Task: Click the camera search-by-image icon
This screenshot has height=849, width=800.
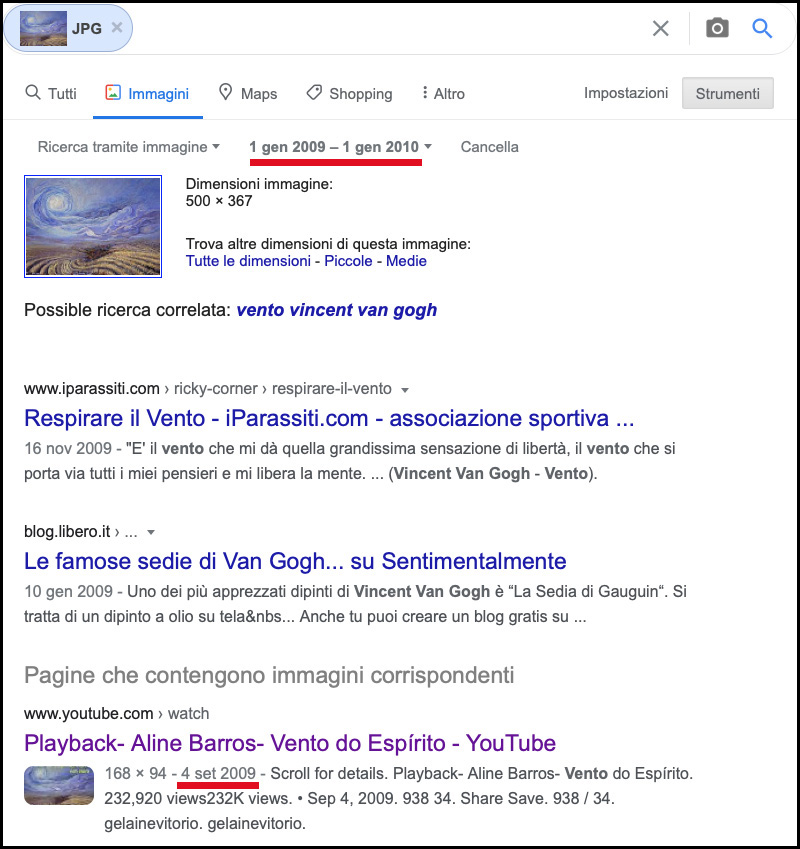Action: 717,28
